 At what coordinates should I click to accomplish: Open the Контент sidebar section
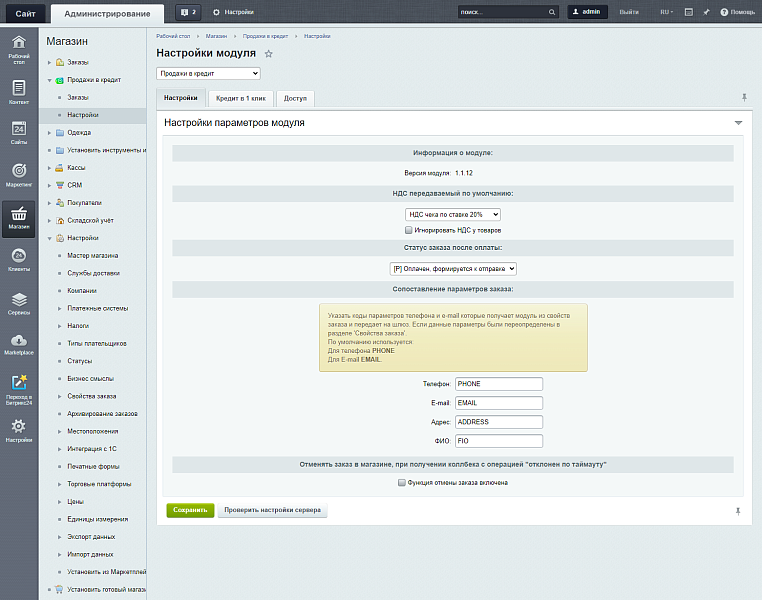pyautogui.click(x=19, y=91)
